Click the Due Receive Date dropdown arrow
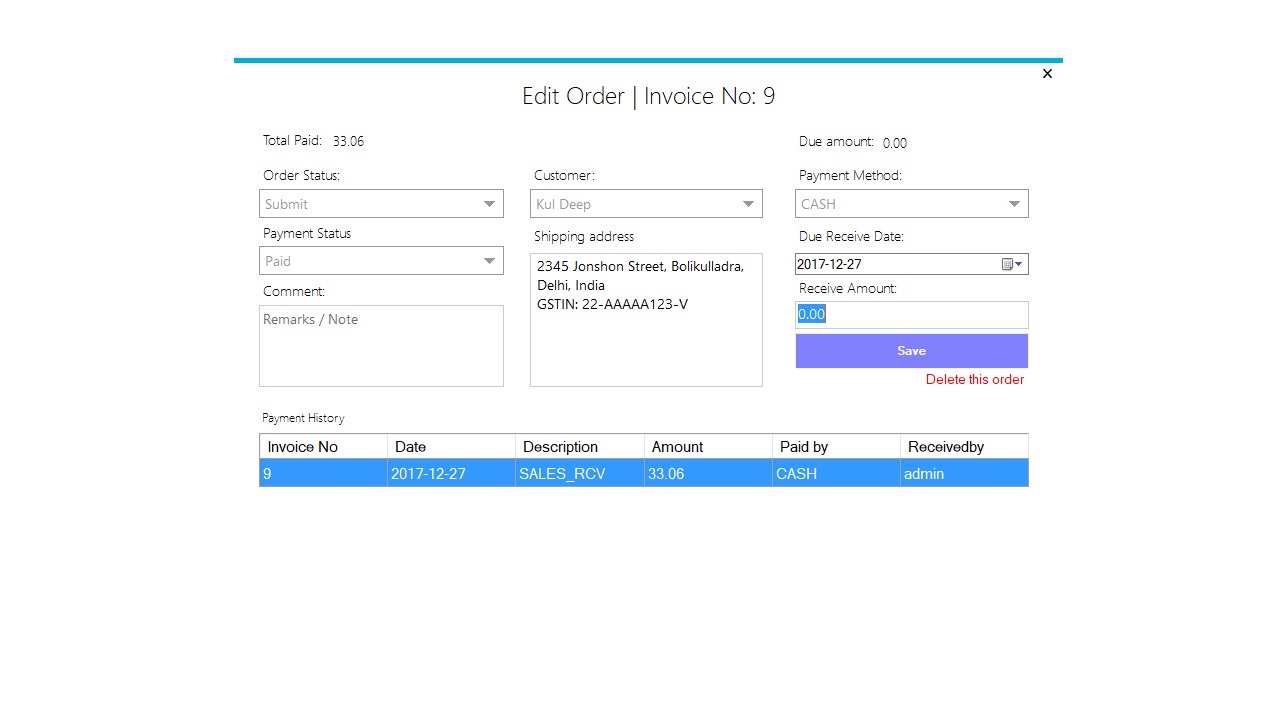 (1020, 264)
